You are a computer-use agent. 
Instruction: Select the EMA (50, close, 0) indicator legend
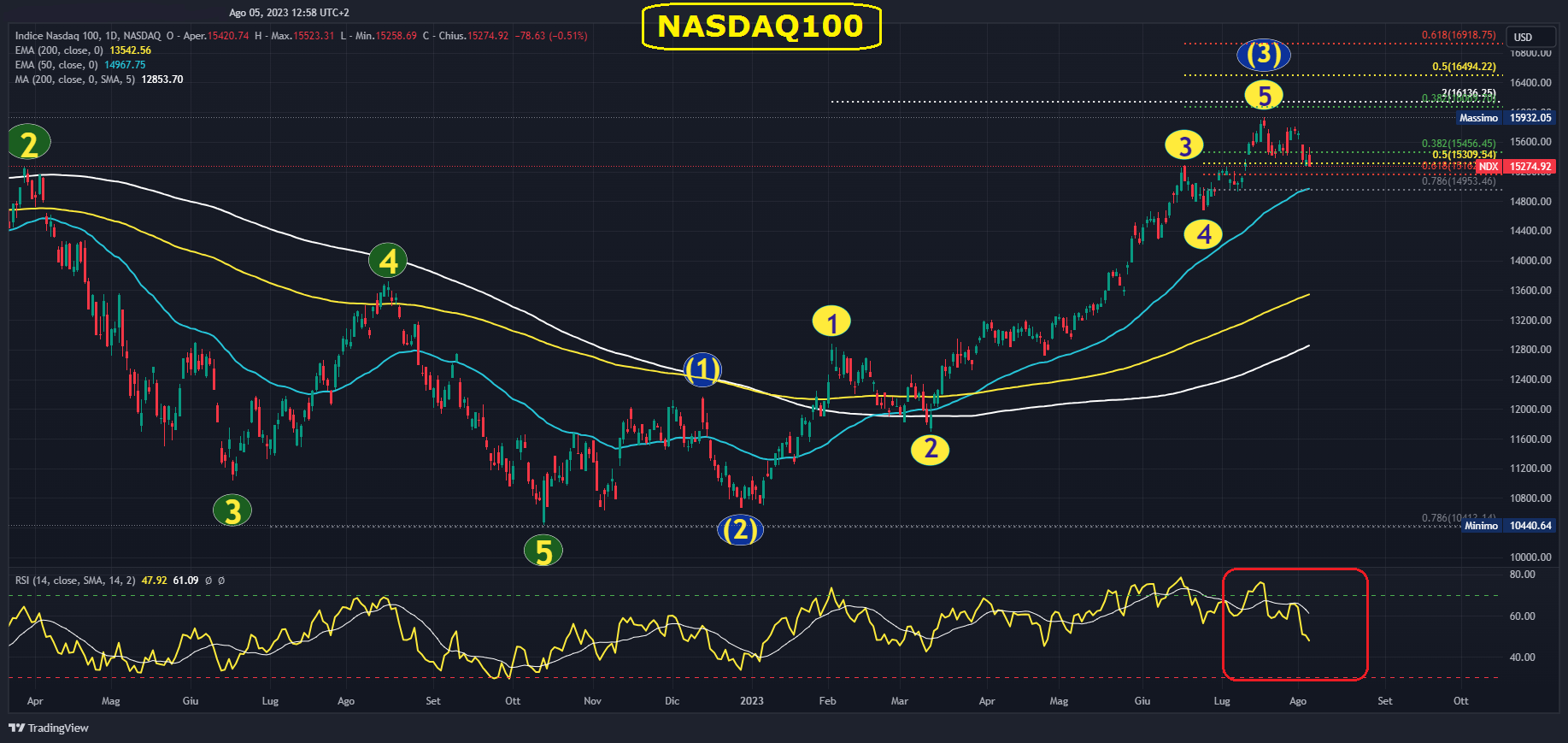tap(56, 65)
